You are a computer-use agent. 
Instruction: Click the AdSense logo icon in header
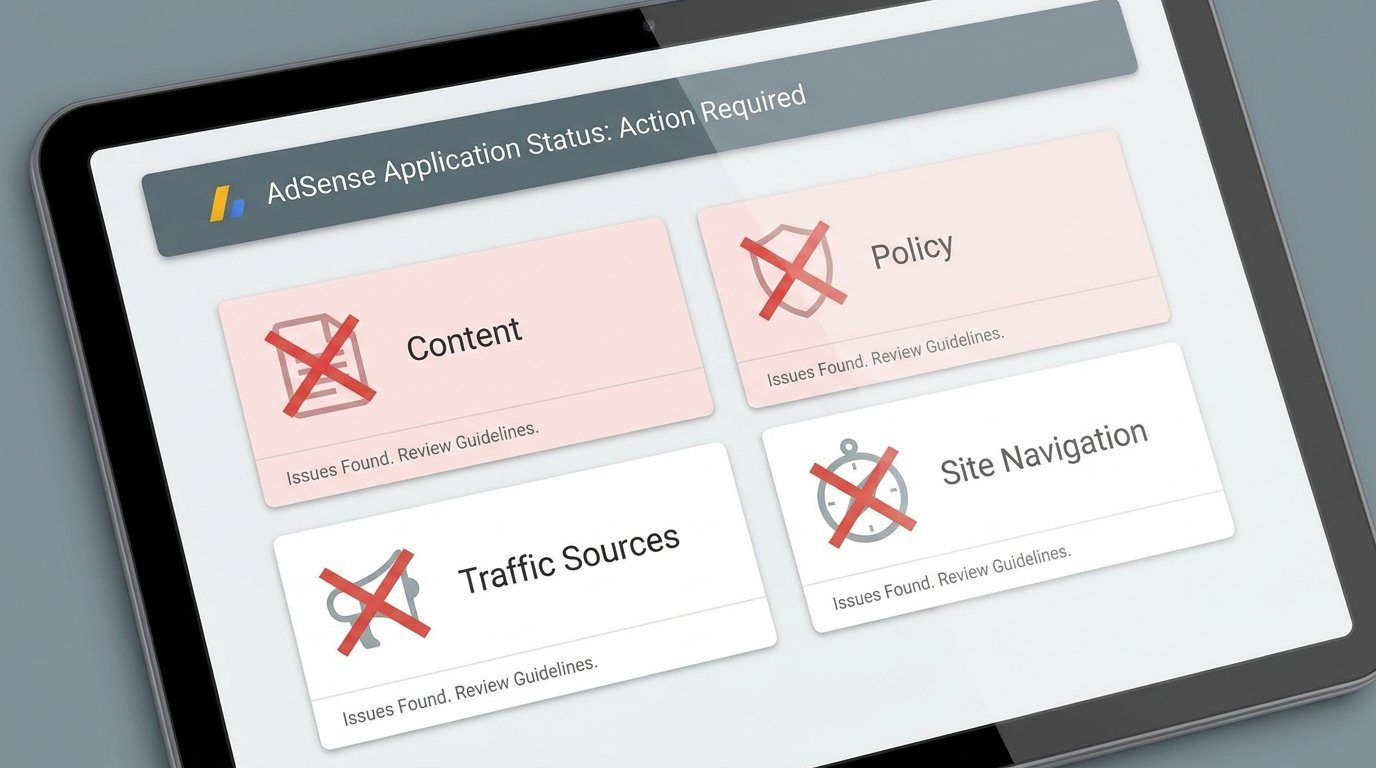coord(226,203)
